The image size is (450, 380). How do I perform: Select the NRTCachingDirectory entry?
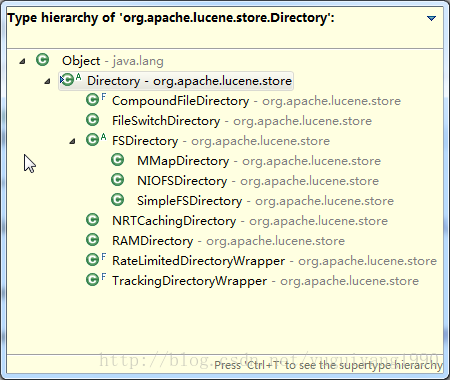(x=250, y=221)
